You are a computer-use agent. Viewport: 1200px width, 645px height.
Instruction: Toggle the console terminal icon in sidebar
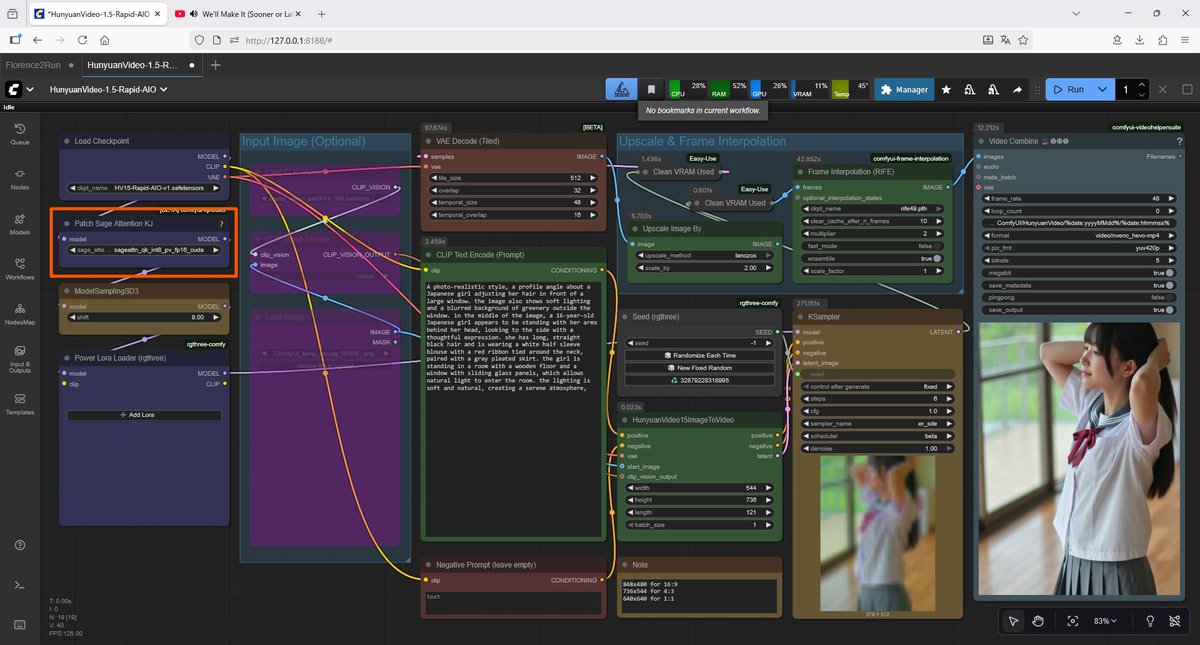[20, 585]
